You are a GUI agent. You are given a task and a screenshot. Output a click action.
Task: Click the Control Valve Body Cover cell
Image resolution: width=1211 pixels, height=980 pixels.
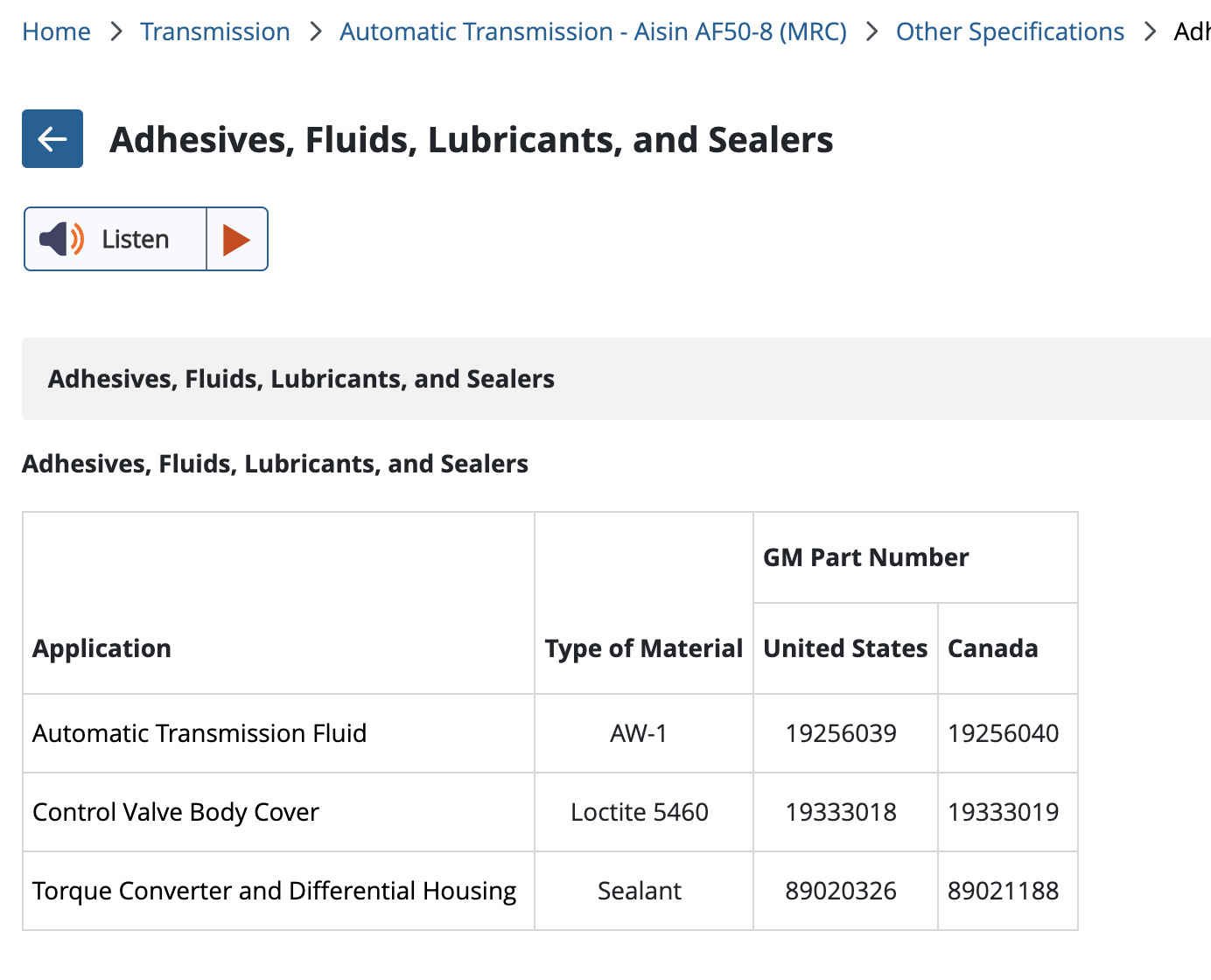tap(176, 812)
